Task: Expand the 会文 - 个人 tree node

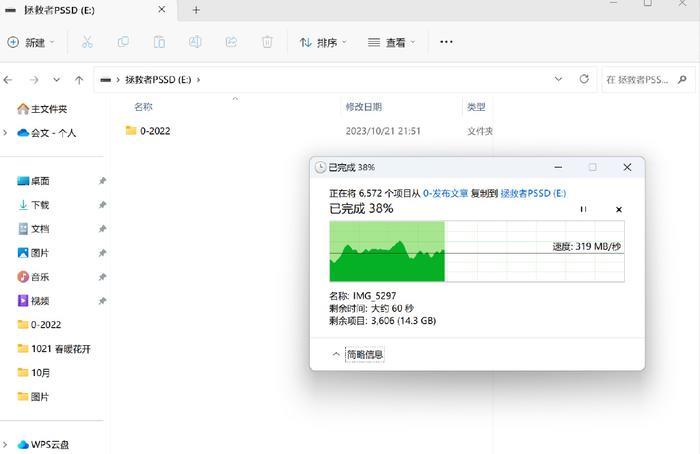Action: click(x=5, y=133)
